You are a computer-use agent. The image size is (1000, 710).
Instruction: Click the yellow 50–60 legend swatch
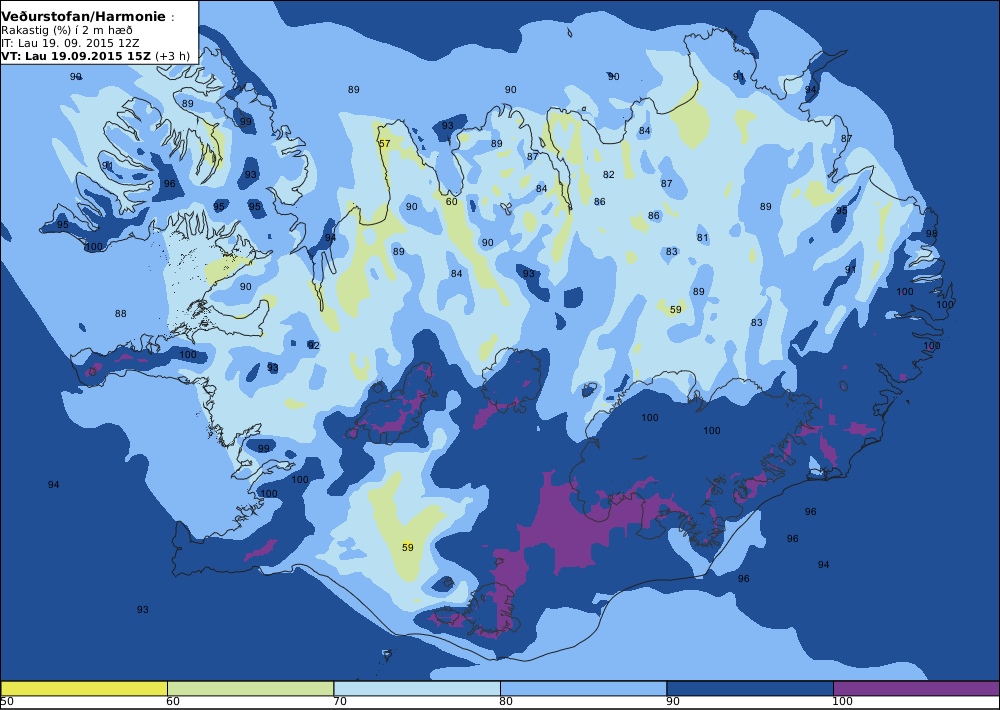click(x=84, y=688)
